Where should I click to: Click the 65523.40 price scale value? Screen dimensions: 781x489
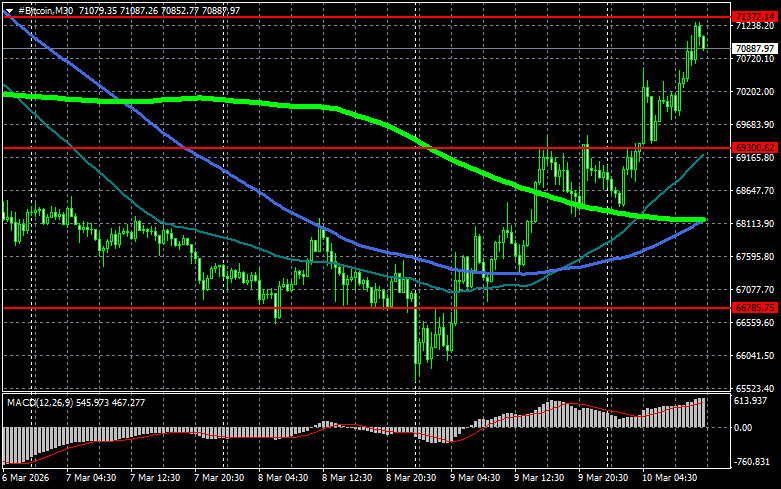click(x=755, y=388)
